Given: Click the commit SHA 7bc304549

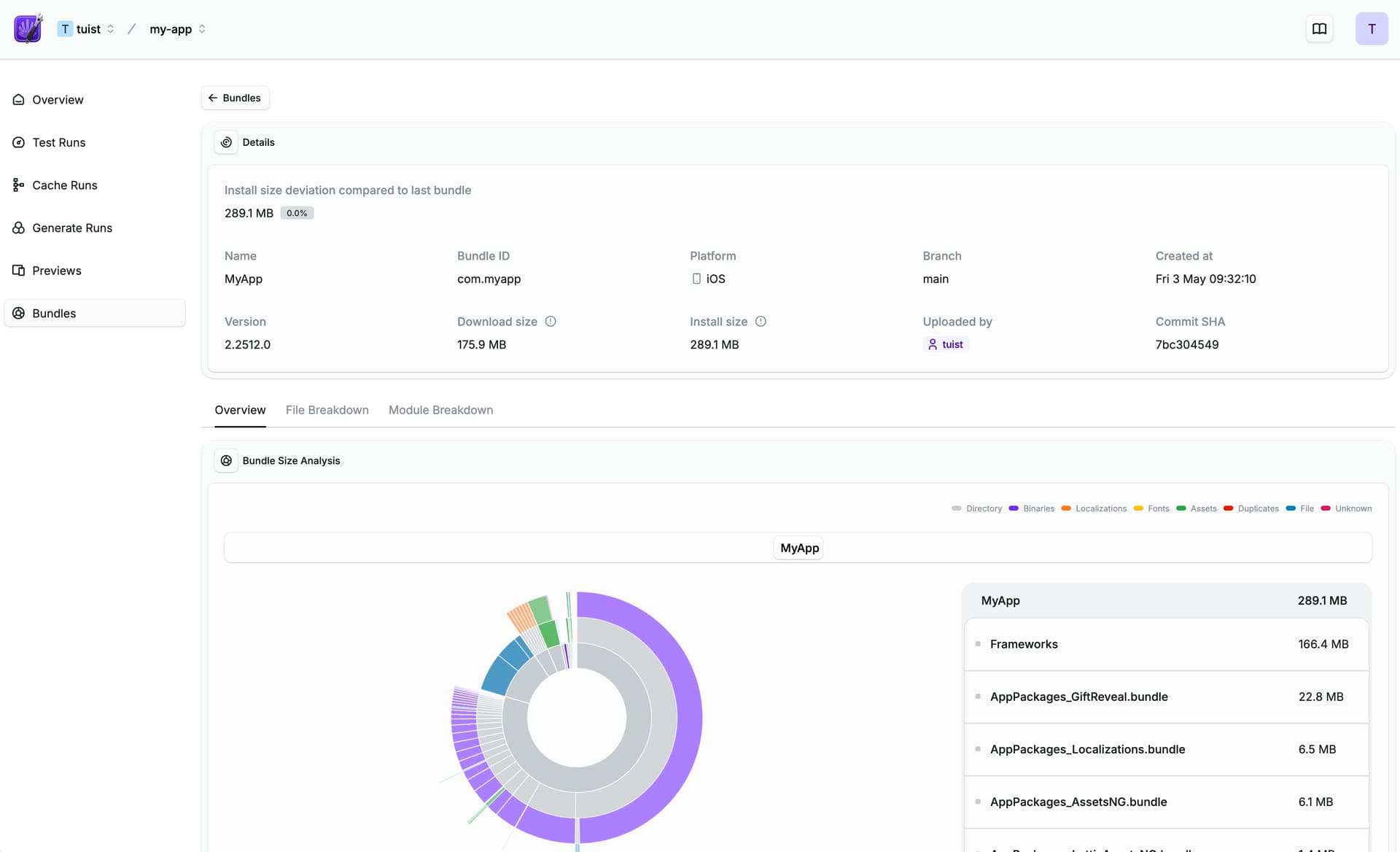Looking at the screenshot, I should click(1186, 344).
